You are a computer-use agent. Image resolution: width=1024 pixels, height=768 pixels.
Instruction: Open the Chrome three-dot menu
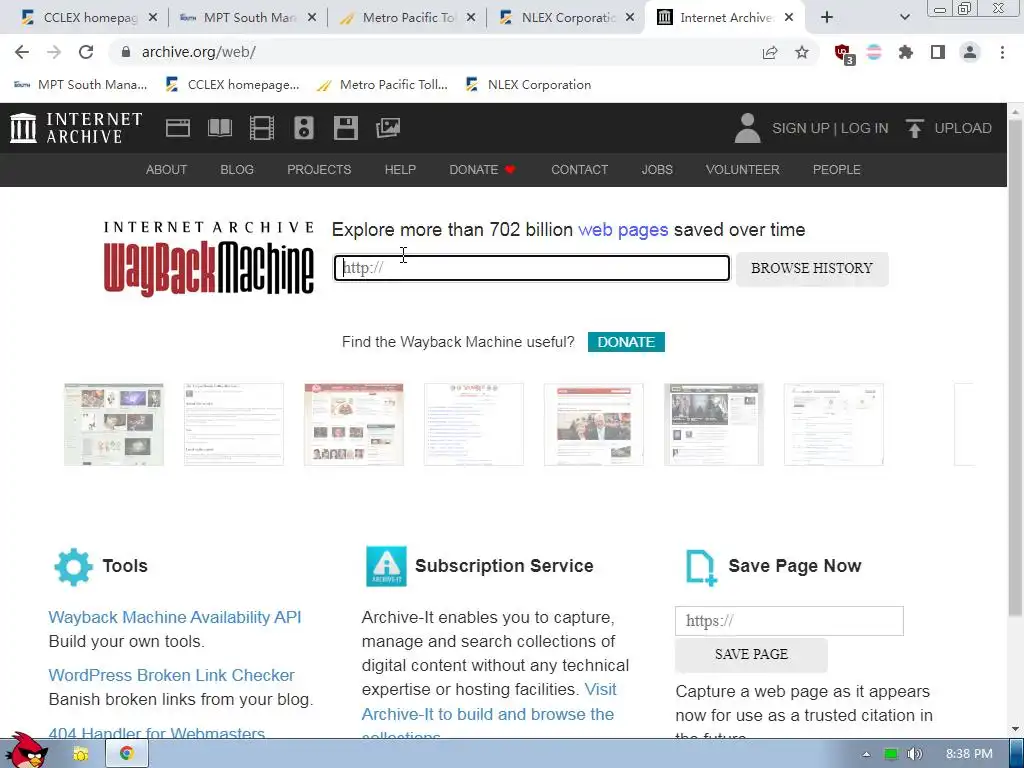tap(1002, 52)
